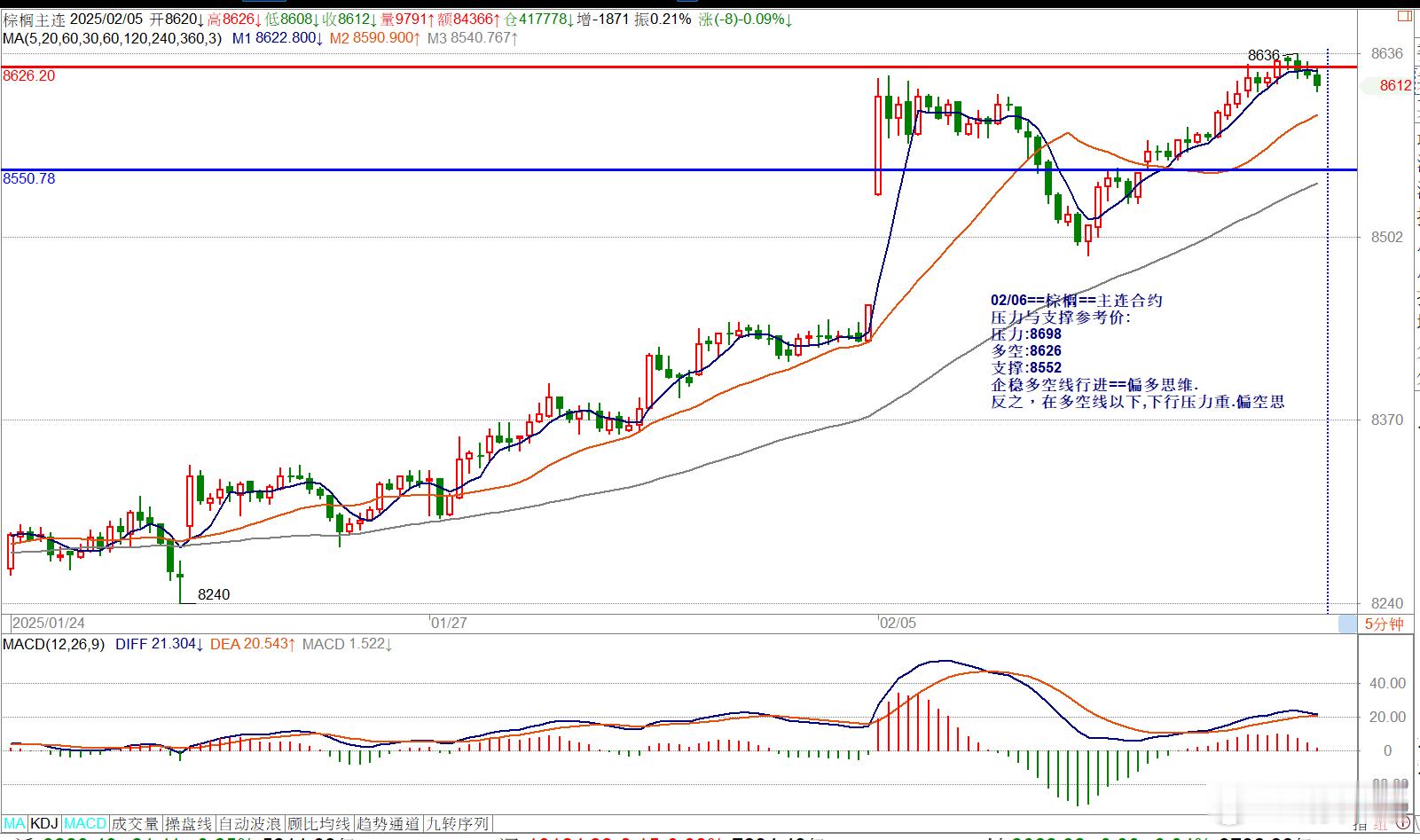Click the 40.00 MACD axis label

tap(1387, 684)
